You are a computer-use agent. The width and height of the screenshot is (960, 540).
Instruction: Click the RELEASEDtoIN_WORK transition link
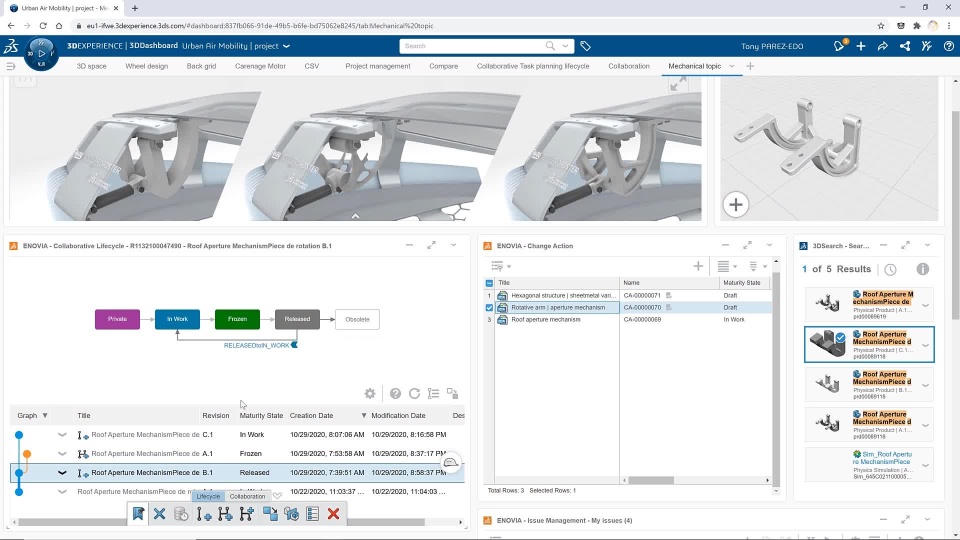[257, 345]
